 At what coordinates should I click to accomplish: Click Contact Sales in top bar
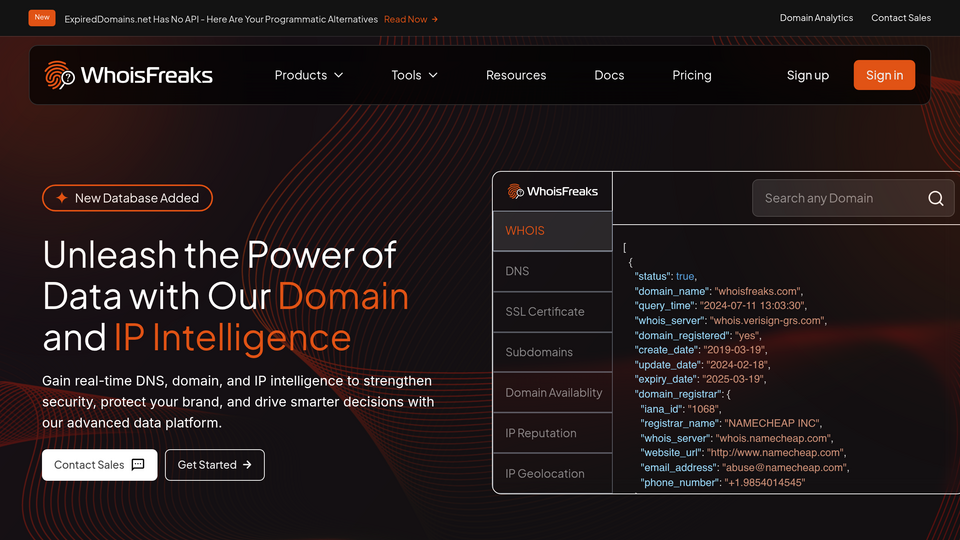click(x=901, y=18)
